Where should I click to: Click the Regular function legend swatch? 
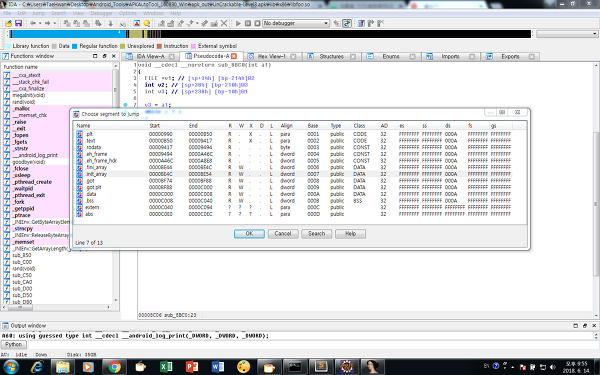click(x=75, y=46)
